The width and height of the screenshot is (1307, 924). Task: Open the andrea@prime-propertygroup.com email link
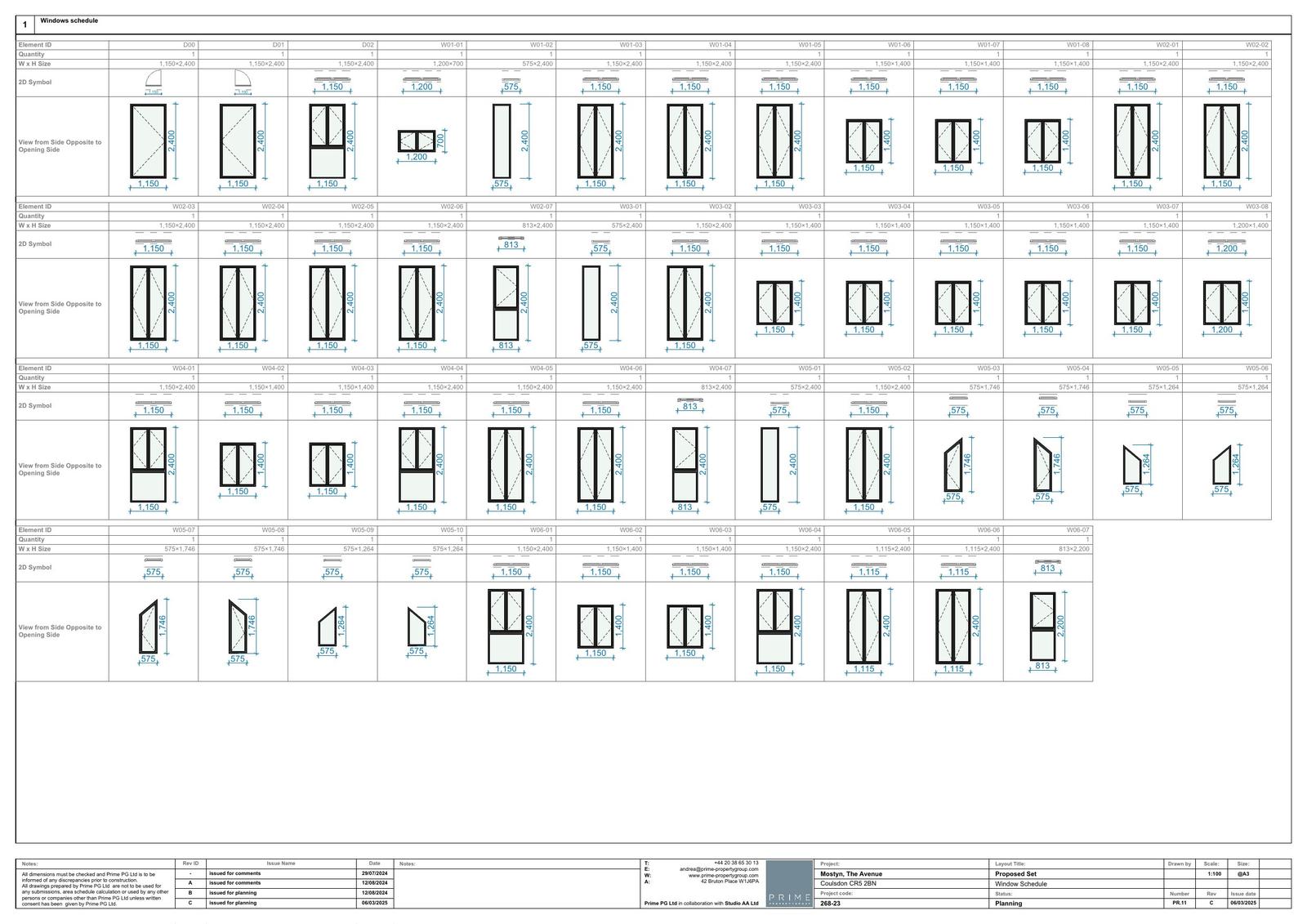click(719, 869)
